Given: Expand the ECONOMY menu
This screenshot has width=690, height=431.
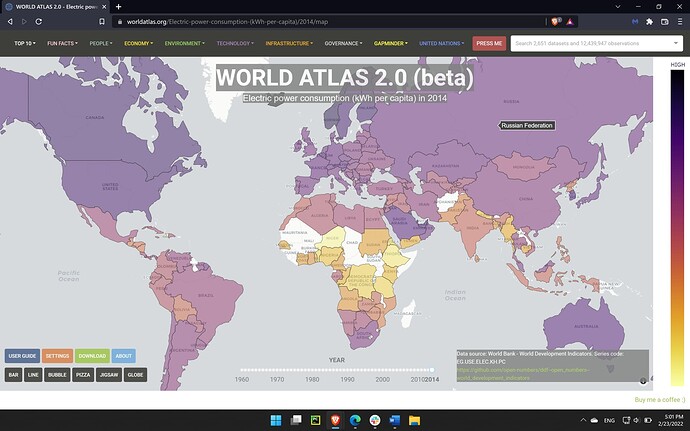Looking at the screenshot, I should point(138,43).
